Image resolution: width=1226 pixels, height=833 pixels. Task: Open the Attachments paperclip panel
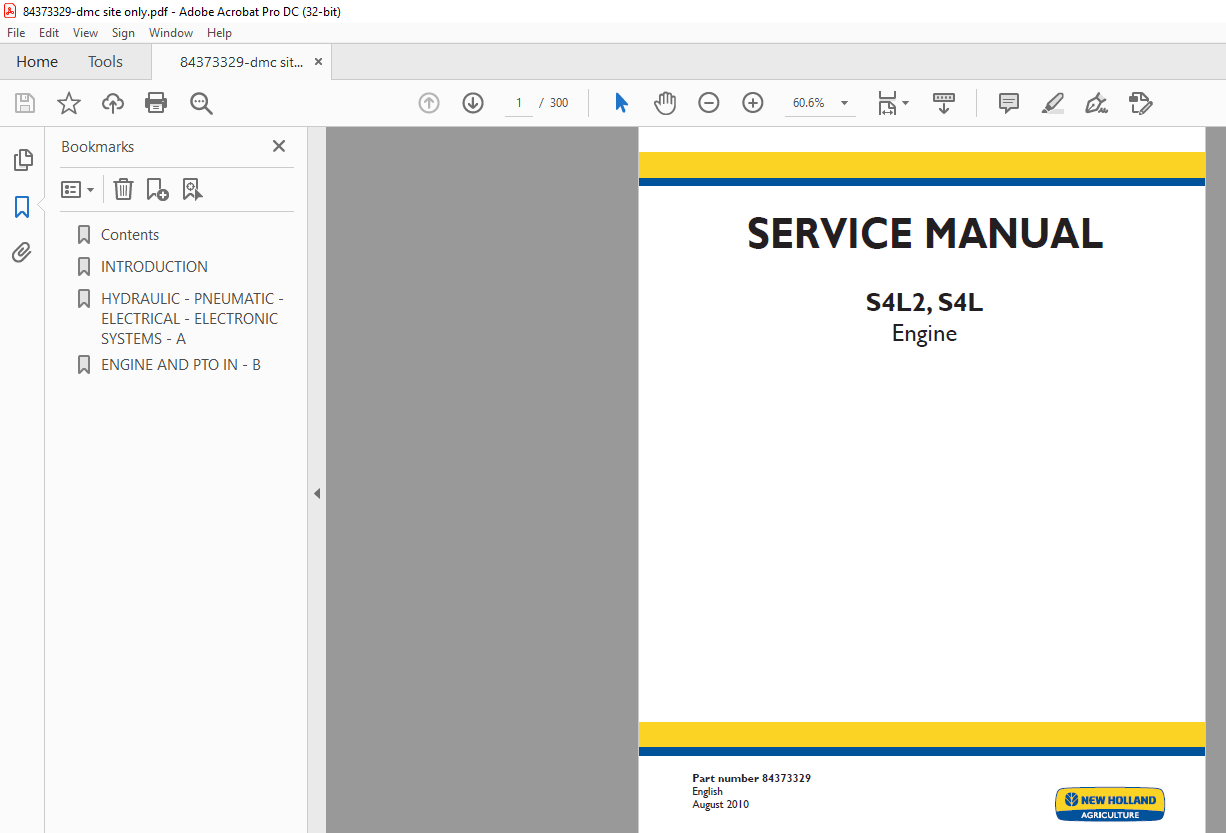click(x=22, y=252)
